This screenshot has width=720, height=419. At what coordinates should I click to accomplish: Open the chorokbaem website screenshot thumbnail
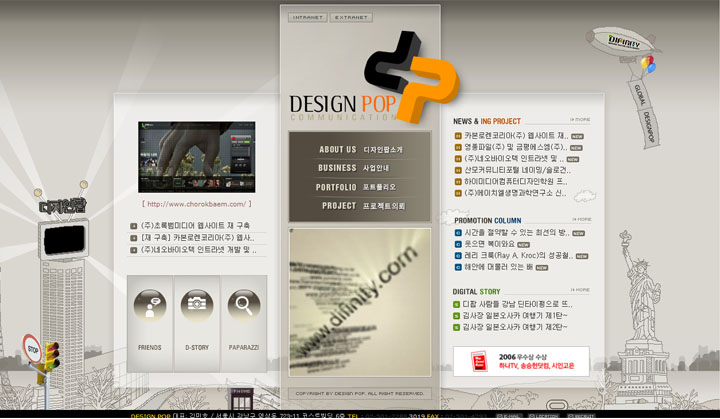(197, 157)
